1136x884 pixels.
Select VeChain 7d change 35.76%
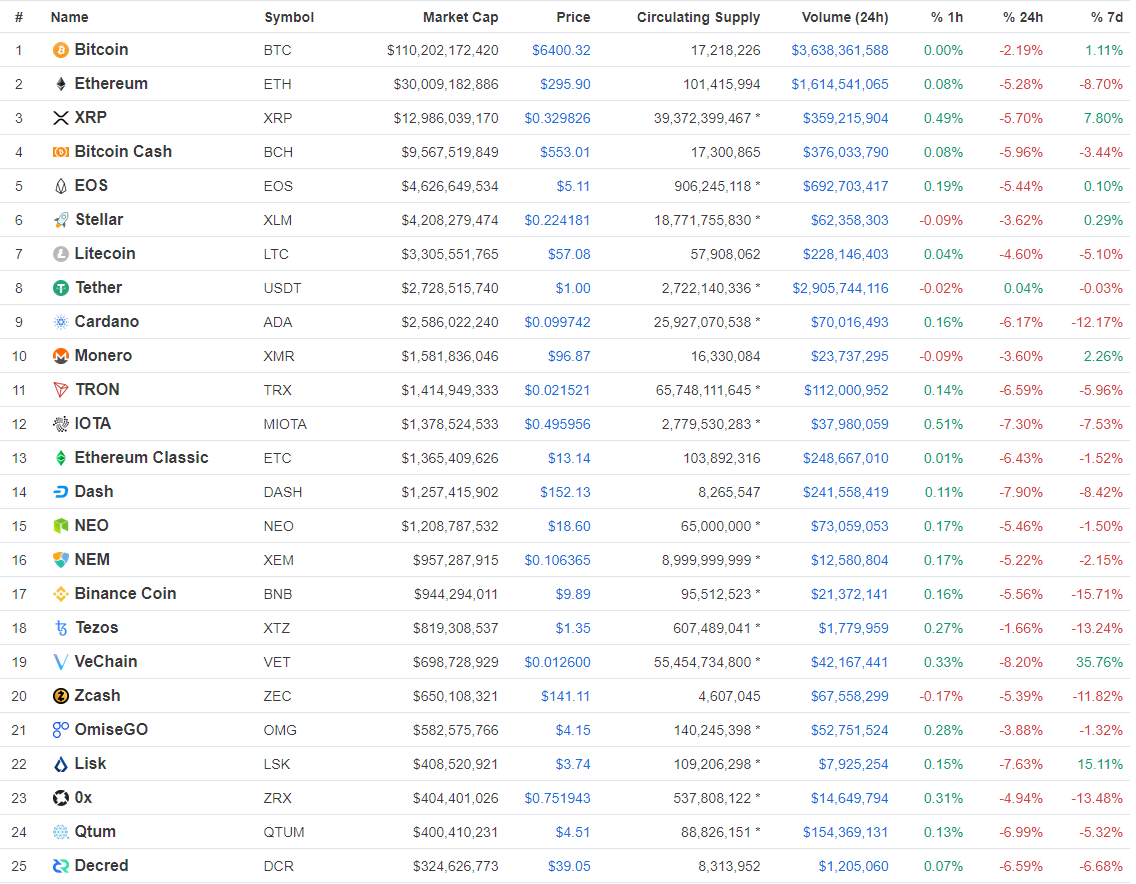pos(1099,662)
